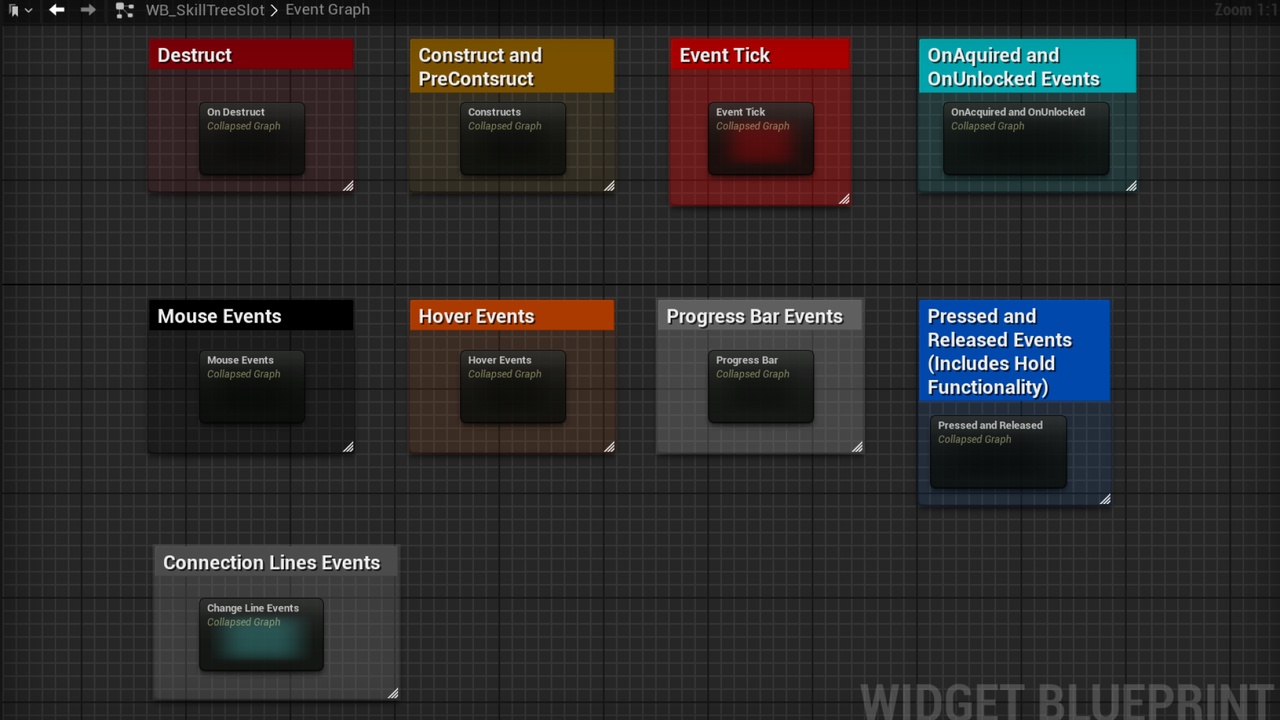
Task: Click the Zoom 1:1 indicator
Action: (x=1243, y=9)
